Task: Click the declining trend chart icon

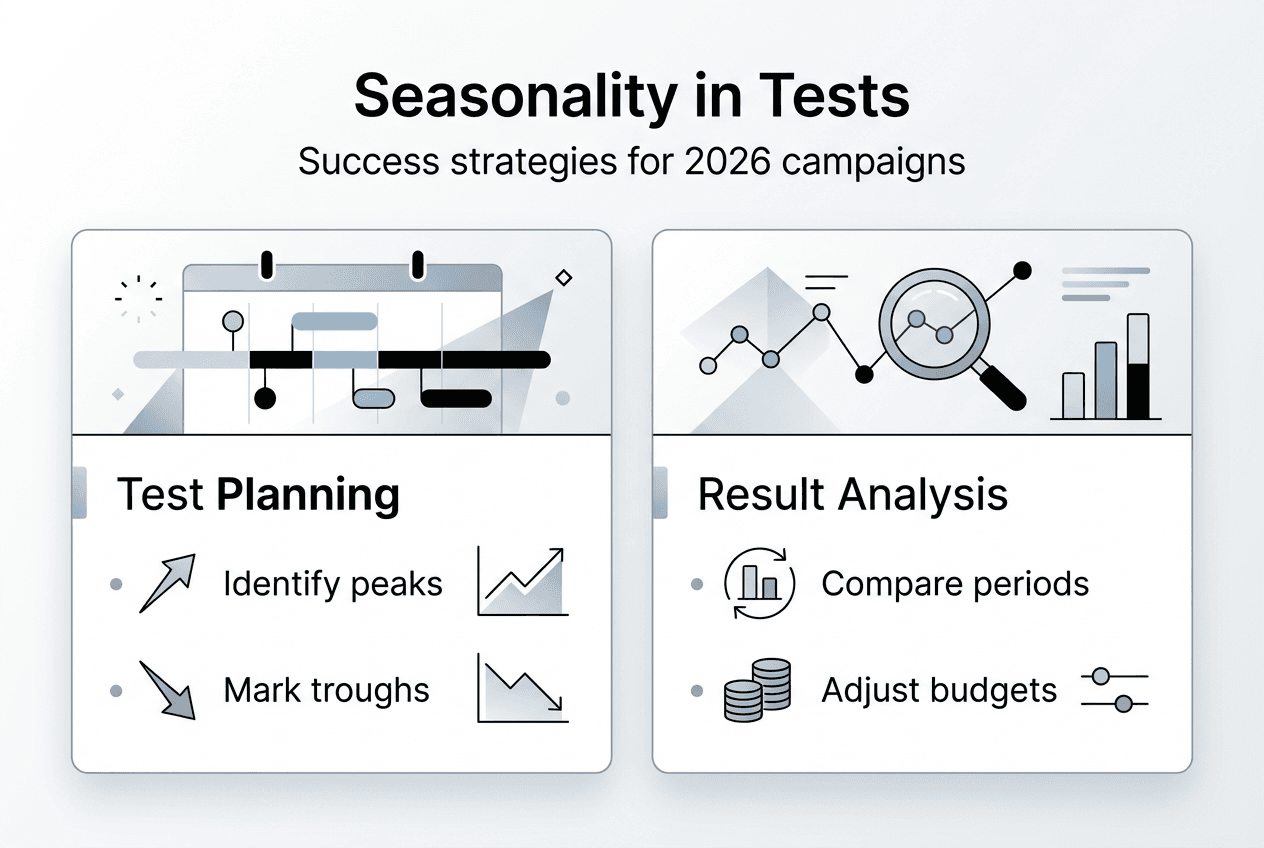Action: tap(523, 688)
